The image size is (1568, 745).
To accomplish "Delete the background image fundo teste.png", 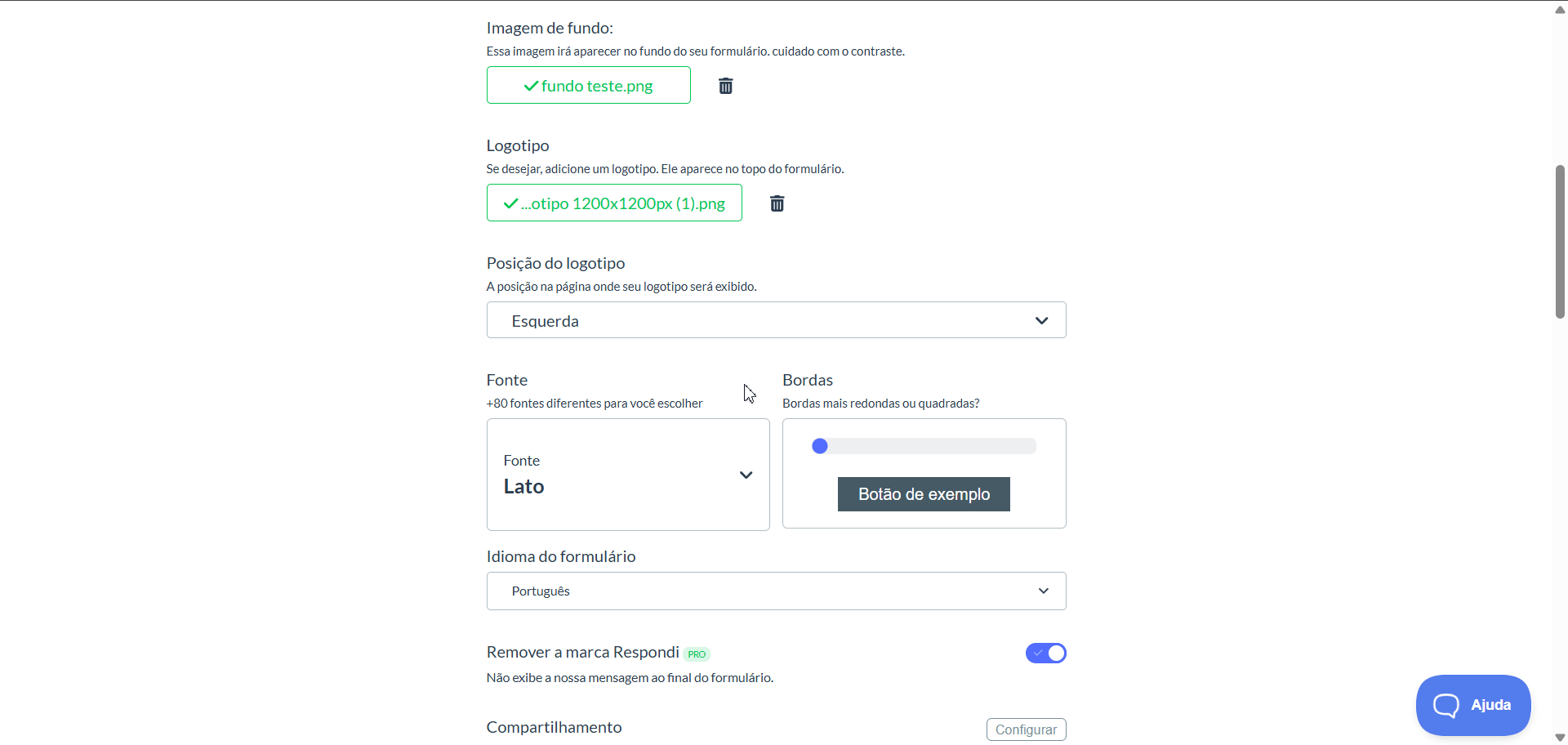I will [725, 86].
